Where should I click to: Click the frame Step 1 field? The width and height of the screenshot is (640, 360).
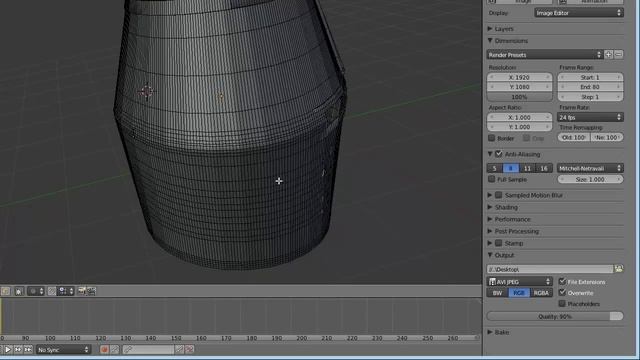(x=590, y=97)
